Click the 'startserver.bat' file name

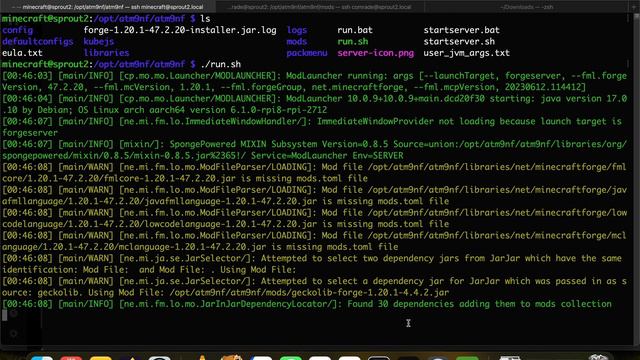462,30
